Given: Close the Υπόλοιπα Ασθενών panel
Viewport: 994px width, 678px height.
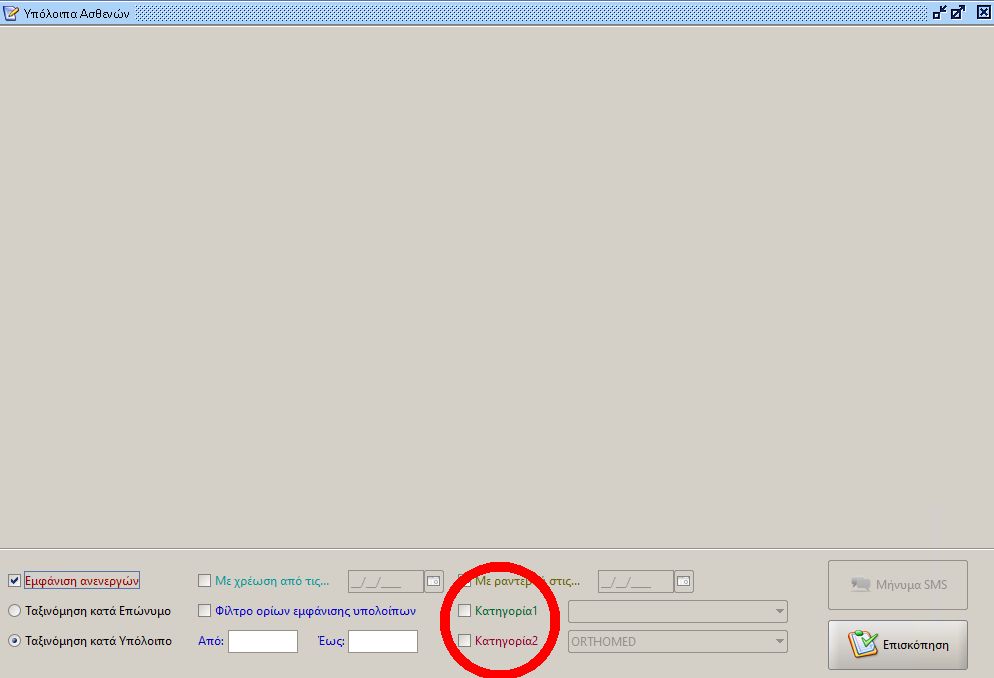Looking at the screenshot, I should [x=983, y=12].
